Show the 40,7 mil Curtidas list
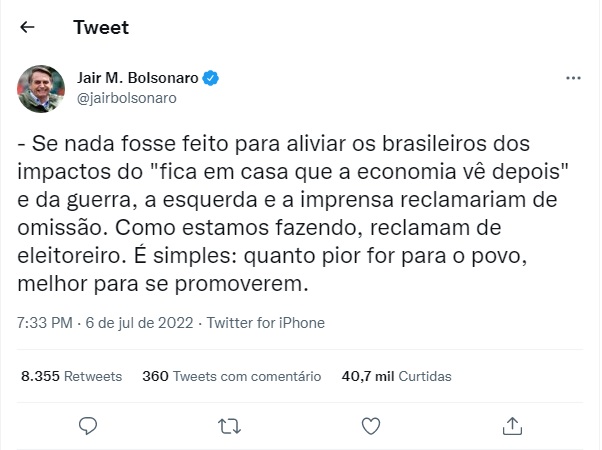602x450 pixels. (396, 377)
